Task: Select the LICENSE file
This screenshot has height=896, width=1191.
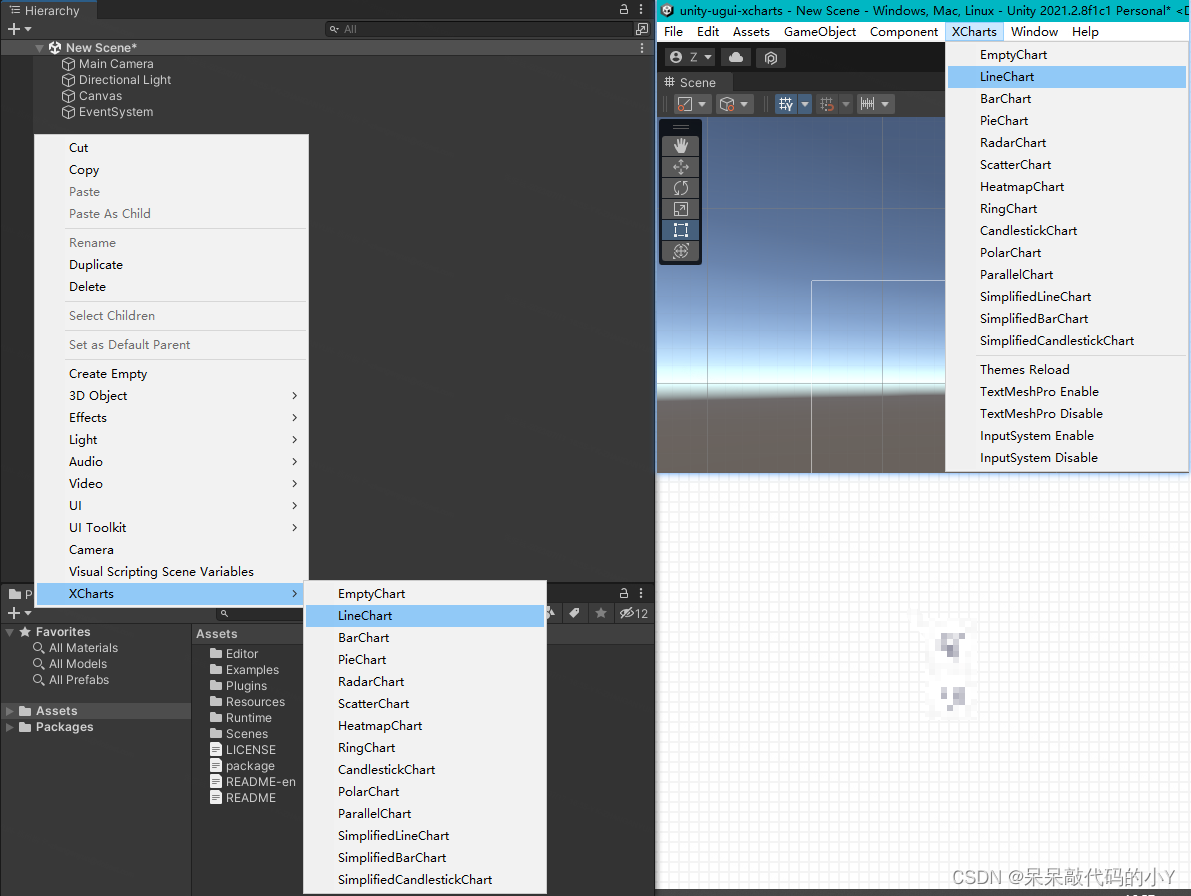Action: [x=243, y=749]
